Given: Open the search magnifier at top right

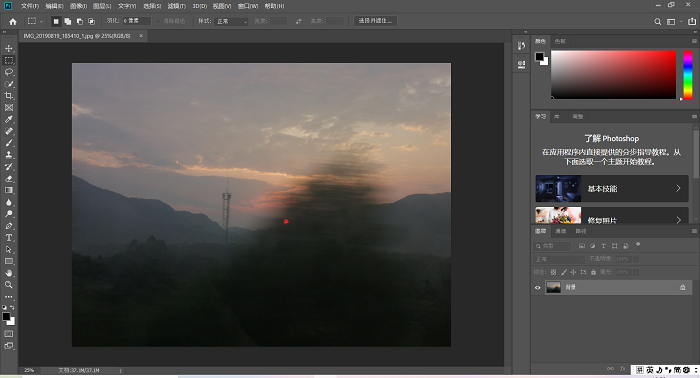Looking at the screenshot, I should [x=658, y=21].
